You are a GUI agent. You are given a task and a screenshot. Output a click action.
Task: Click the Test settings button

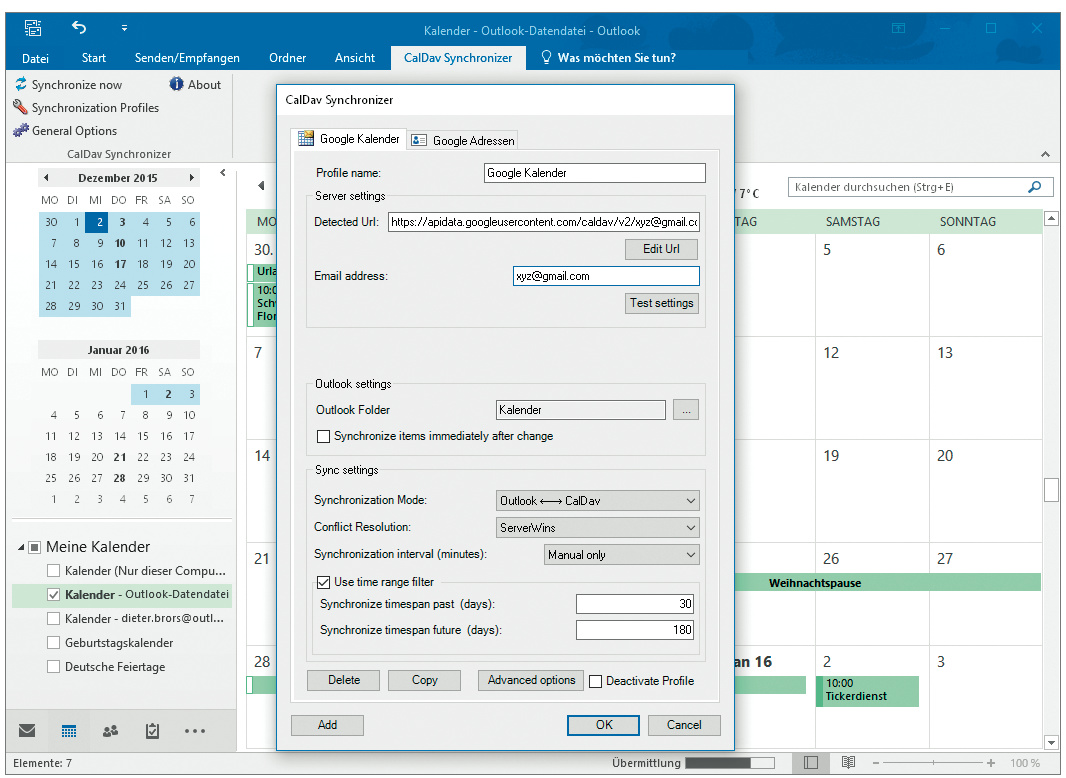coord(661,303)
